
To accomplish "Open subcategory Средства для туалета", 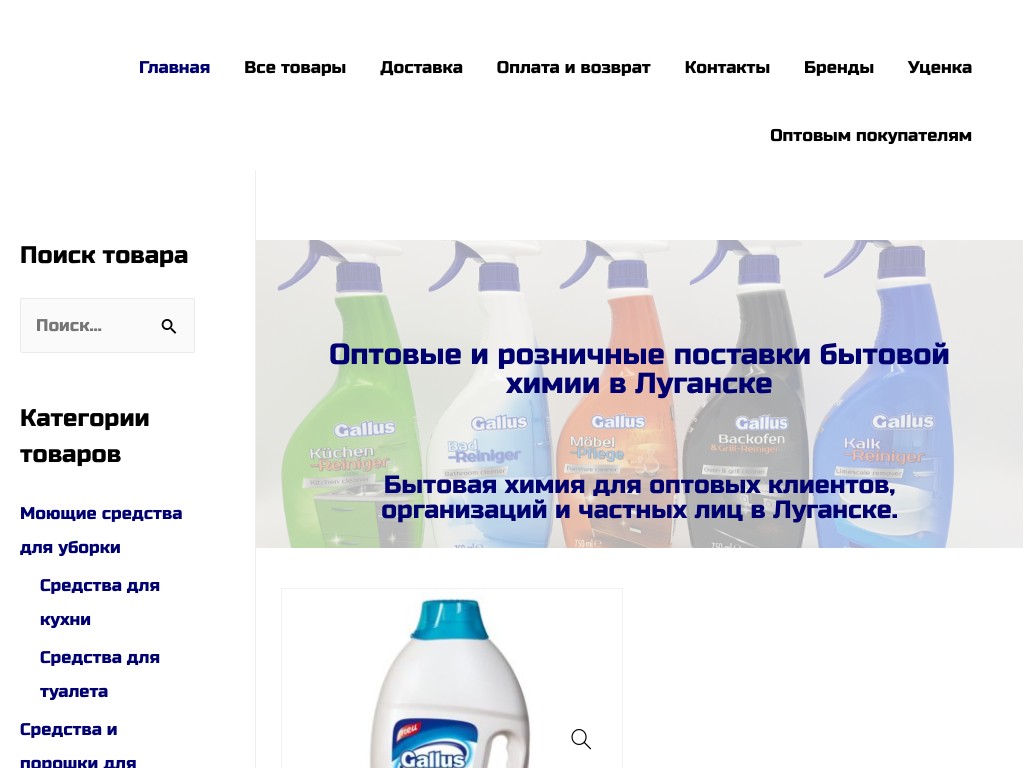I will tap(100, 674).
